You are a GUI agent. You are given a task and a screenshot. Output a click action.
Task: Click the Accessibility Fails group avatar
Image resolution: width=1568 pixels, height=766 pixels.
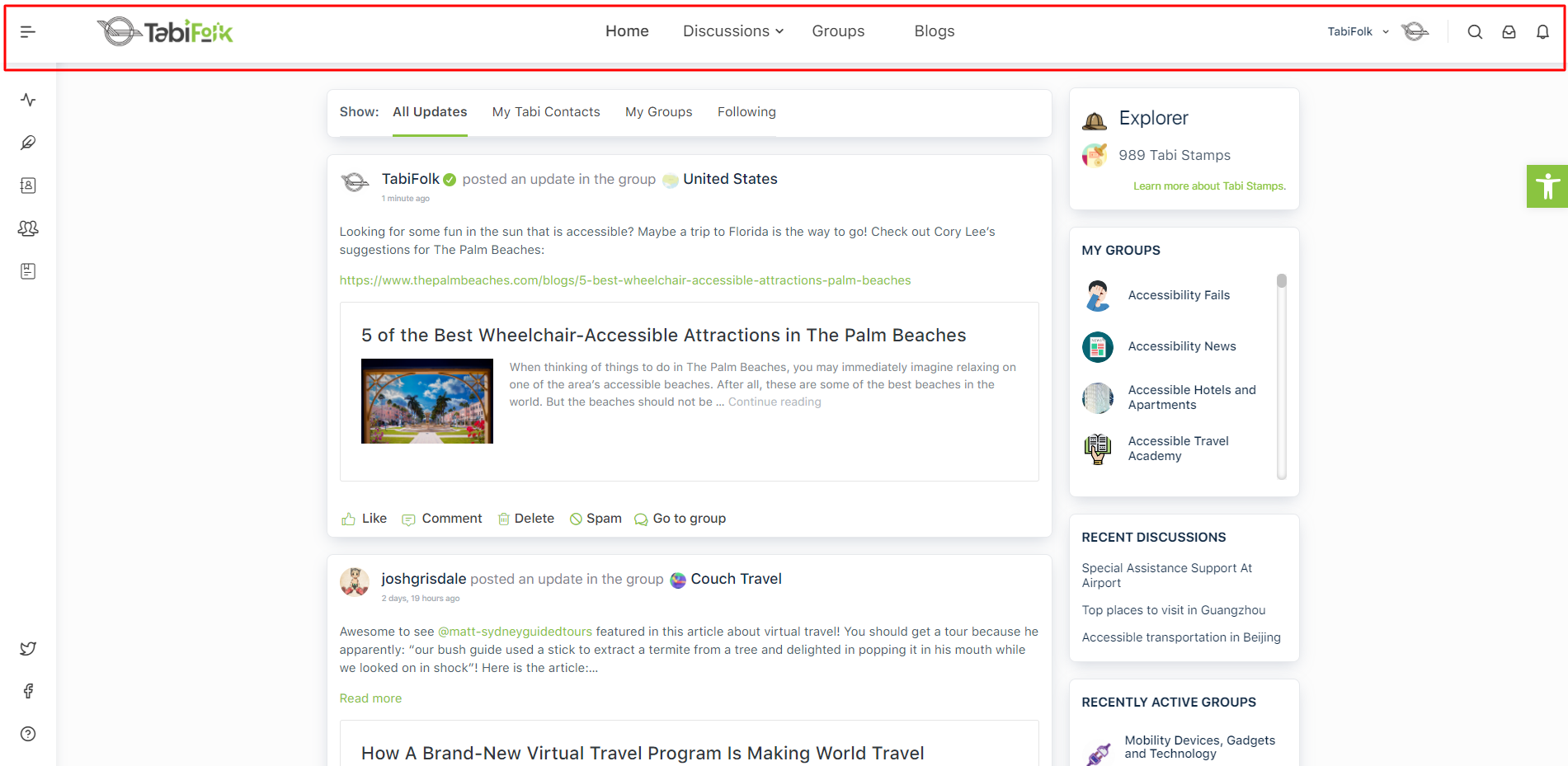pos(1097,296)
